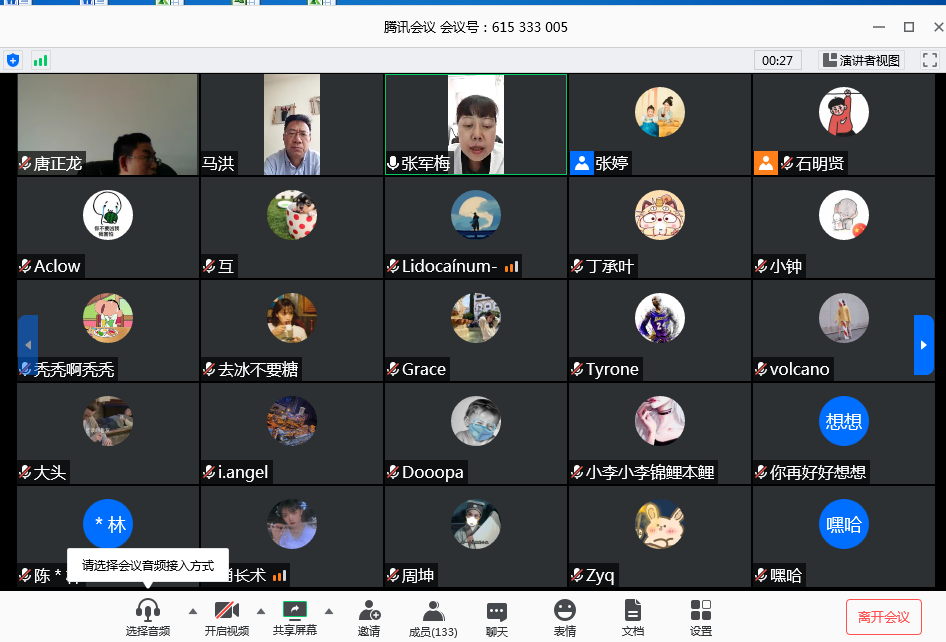Switch to 演讲者视图 speaker view
Viewport: 946px width, 642px height.
point(861,60)
